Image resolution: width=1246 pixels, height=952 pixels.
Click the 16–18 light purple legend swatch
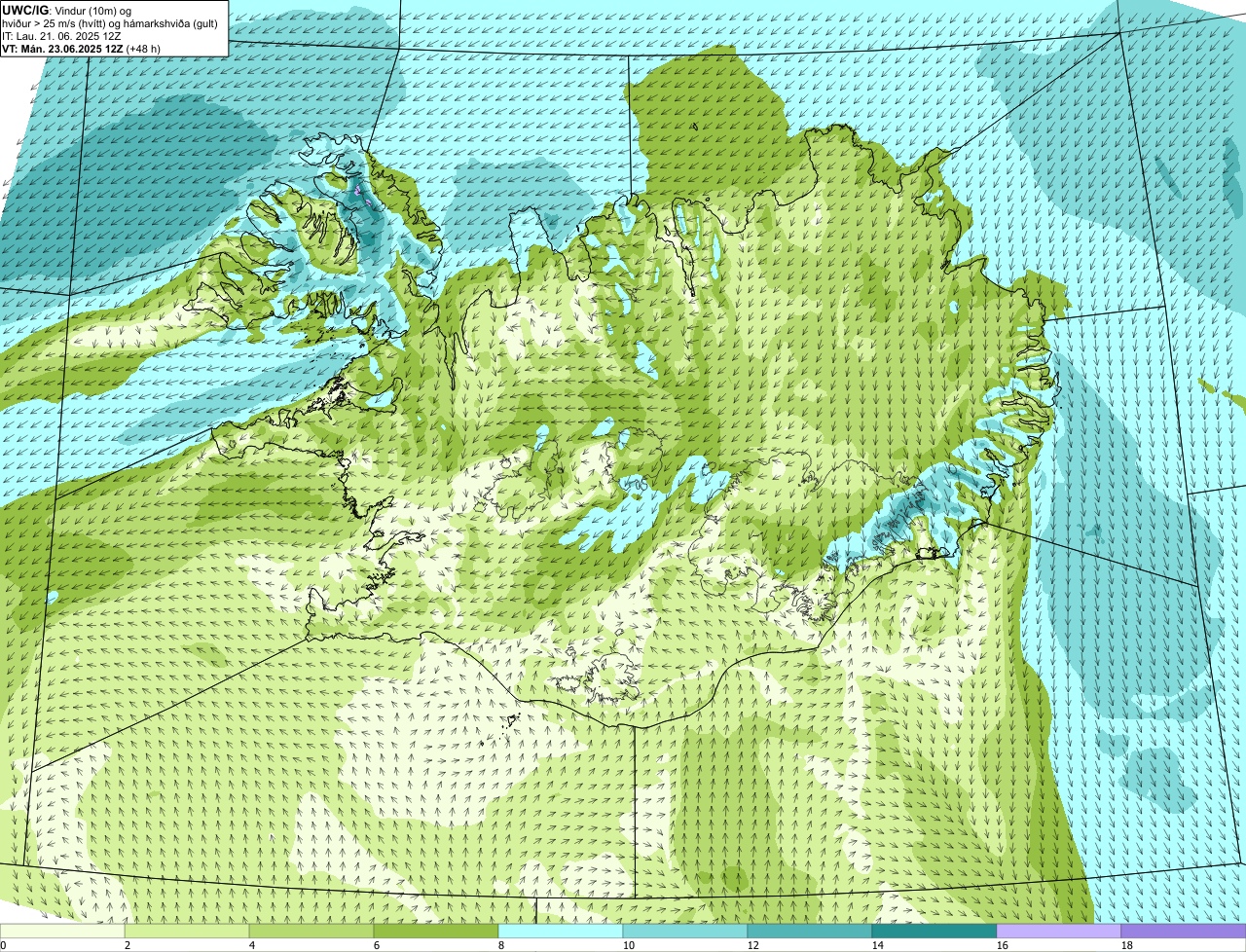[x=1059, y=931]
